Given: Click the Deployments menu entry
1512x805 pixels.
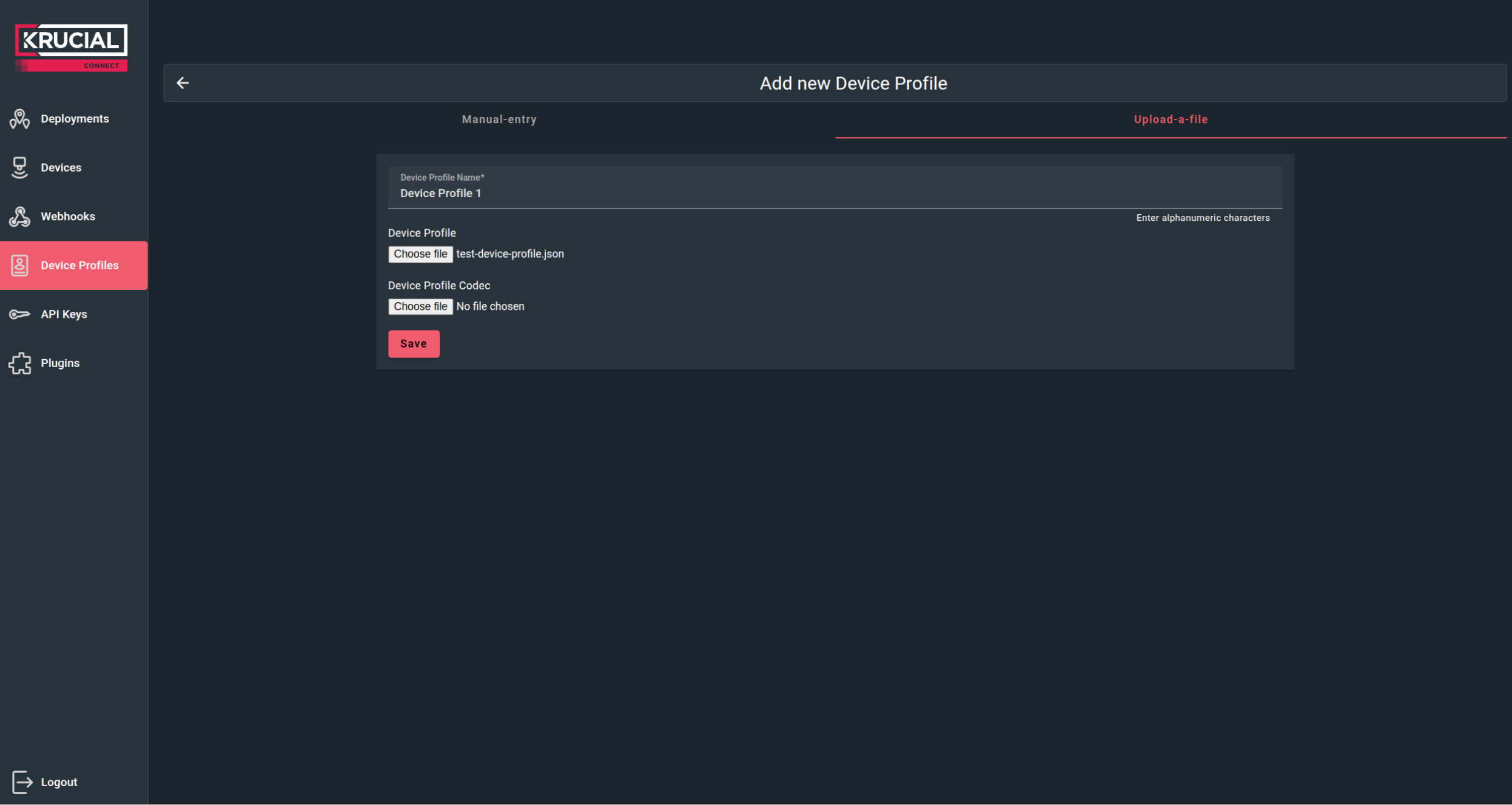Looking at the screenshot, I should pos(74,119).
